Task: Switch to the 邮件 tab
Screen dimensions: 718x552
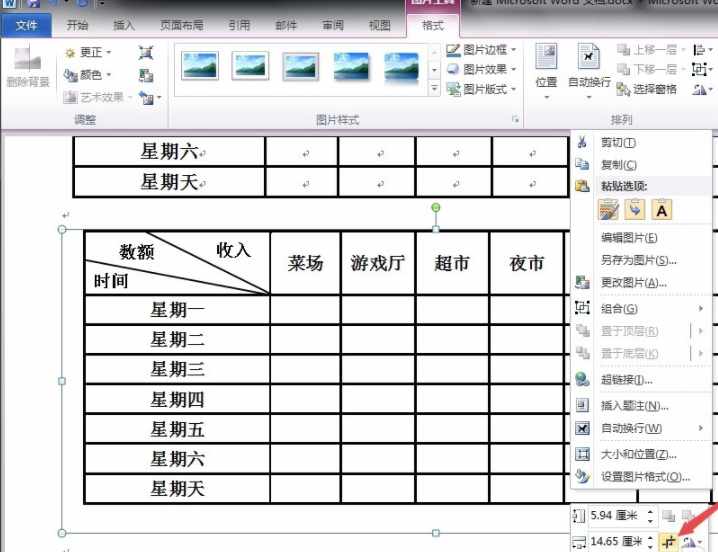Action: tap(286, 25)
